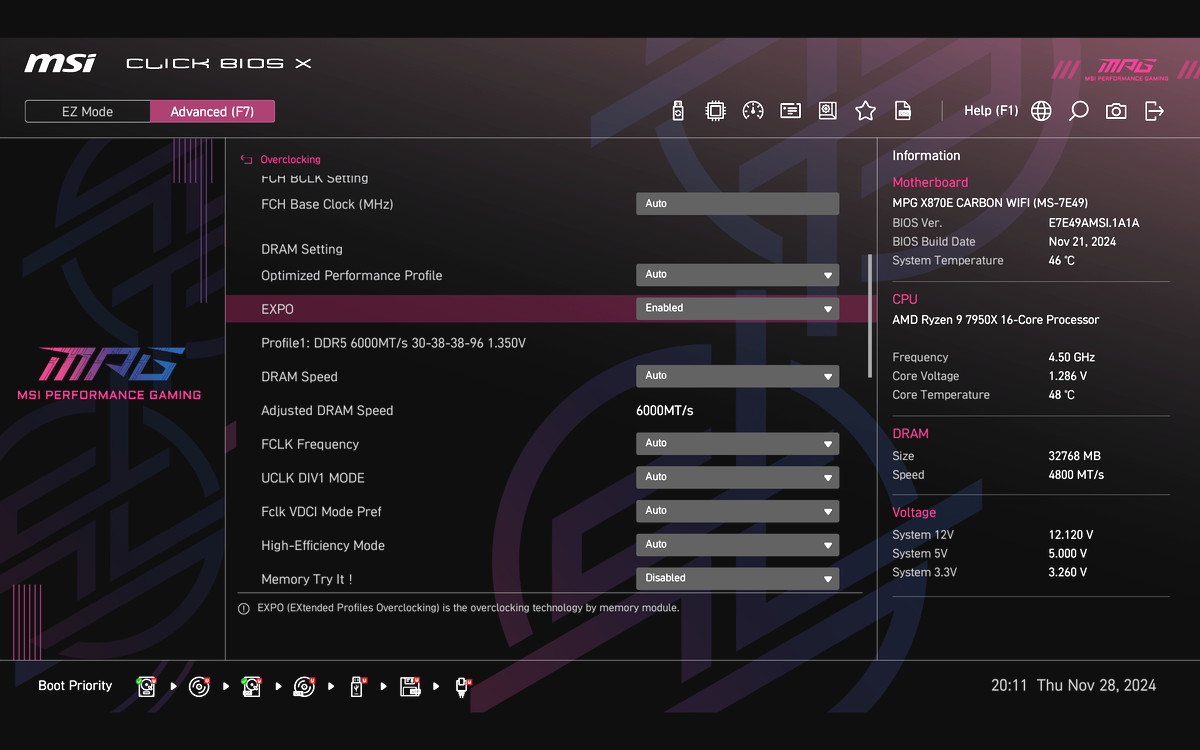Select the first hard disk boot device

[x=147, y=686]
